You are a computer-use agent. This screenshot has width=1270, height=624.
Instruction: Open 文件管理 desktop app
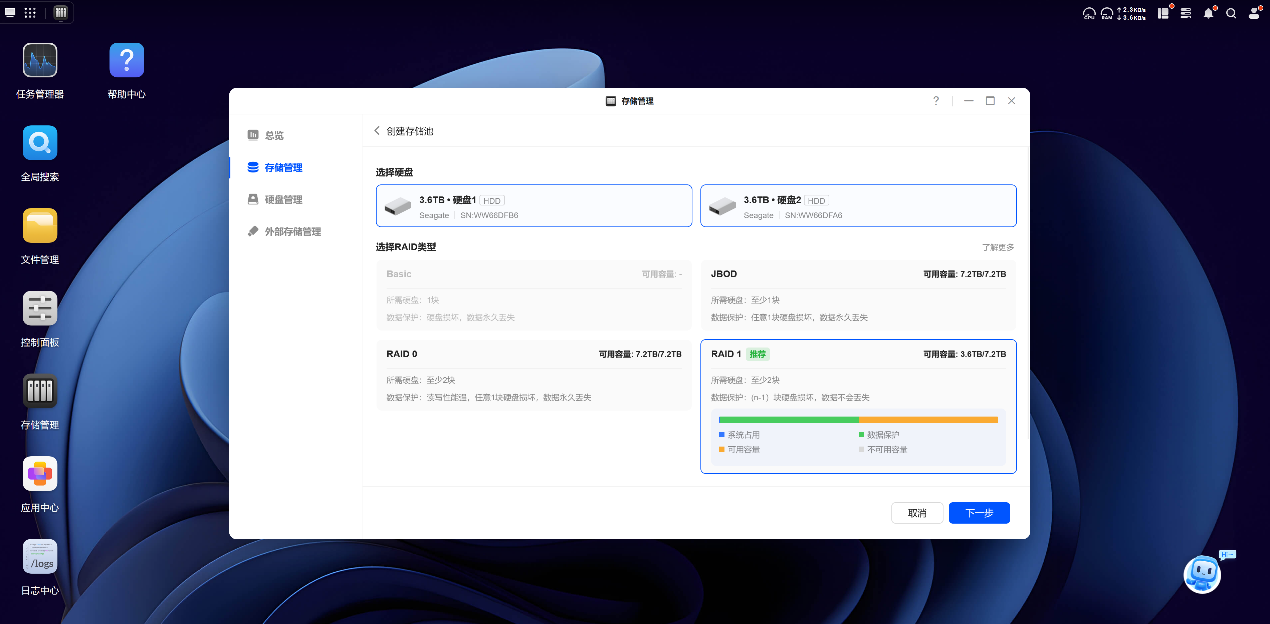point(40,227)
